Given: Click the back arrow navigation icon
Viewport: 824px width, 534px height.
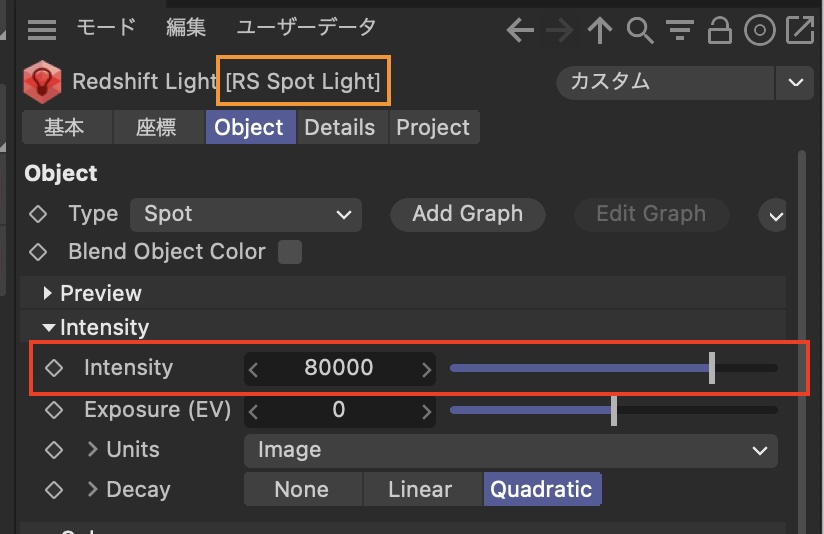Looking at the screenshot, I should 520,31.
